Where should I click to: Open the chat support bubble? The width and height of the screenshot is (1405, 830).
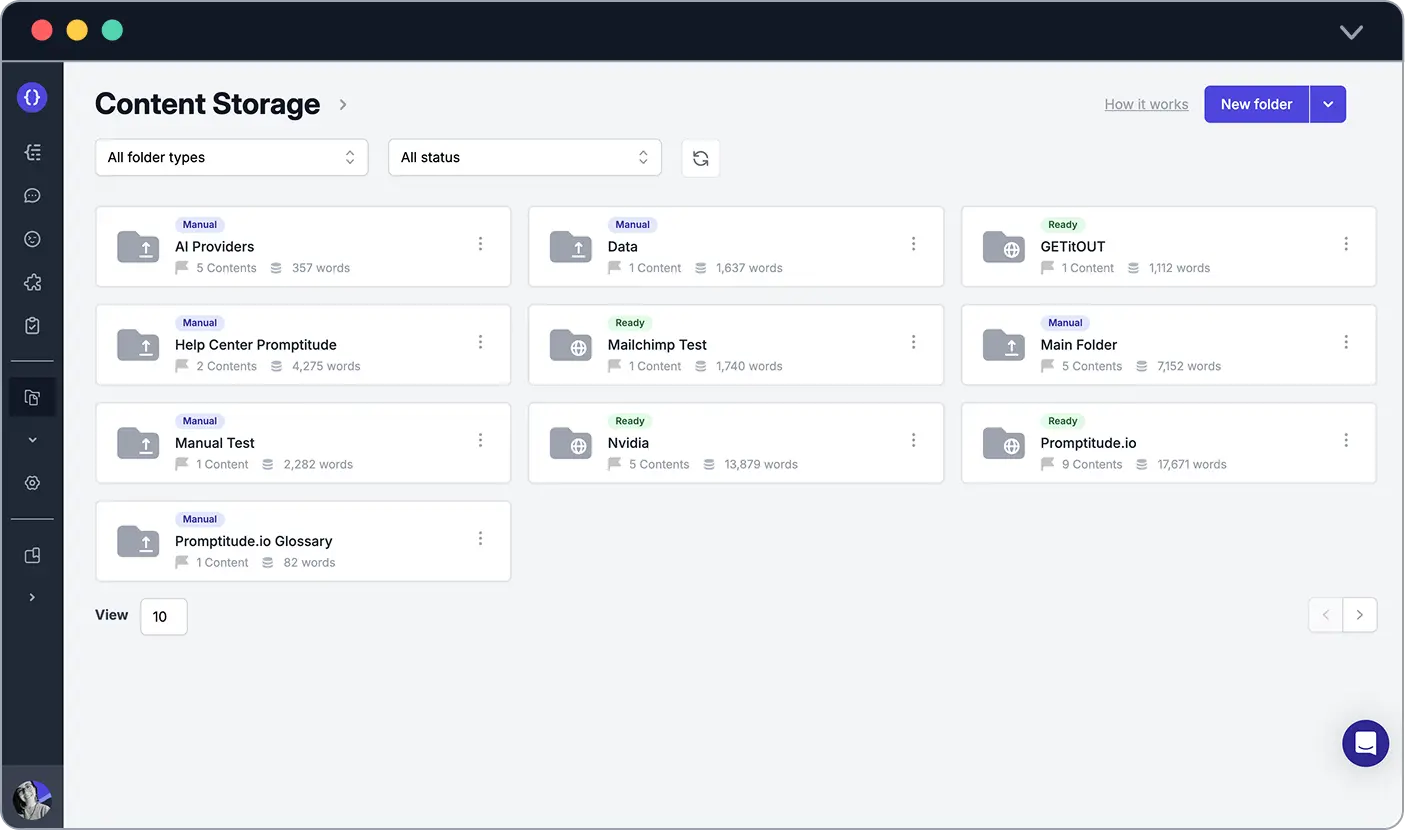pos(1365,743)
